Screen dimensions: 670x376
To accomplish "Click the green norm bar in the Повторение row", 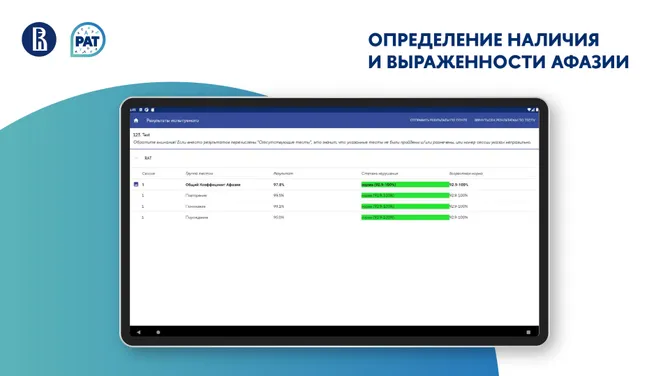I will click(x=405, y=195).
